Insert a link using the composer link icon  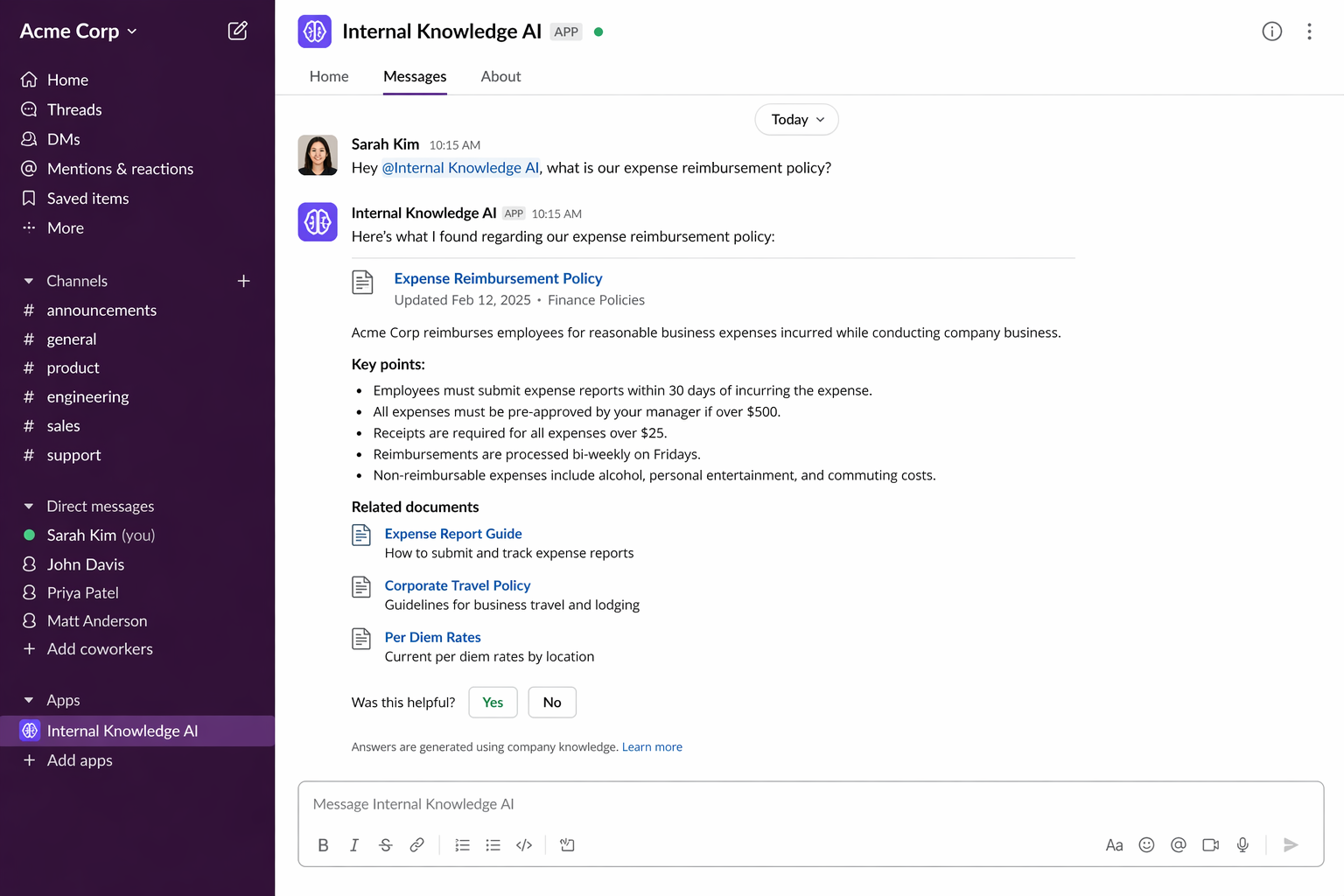tap(417, 844)
